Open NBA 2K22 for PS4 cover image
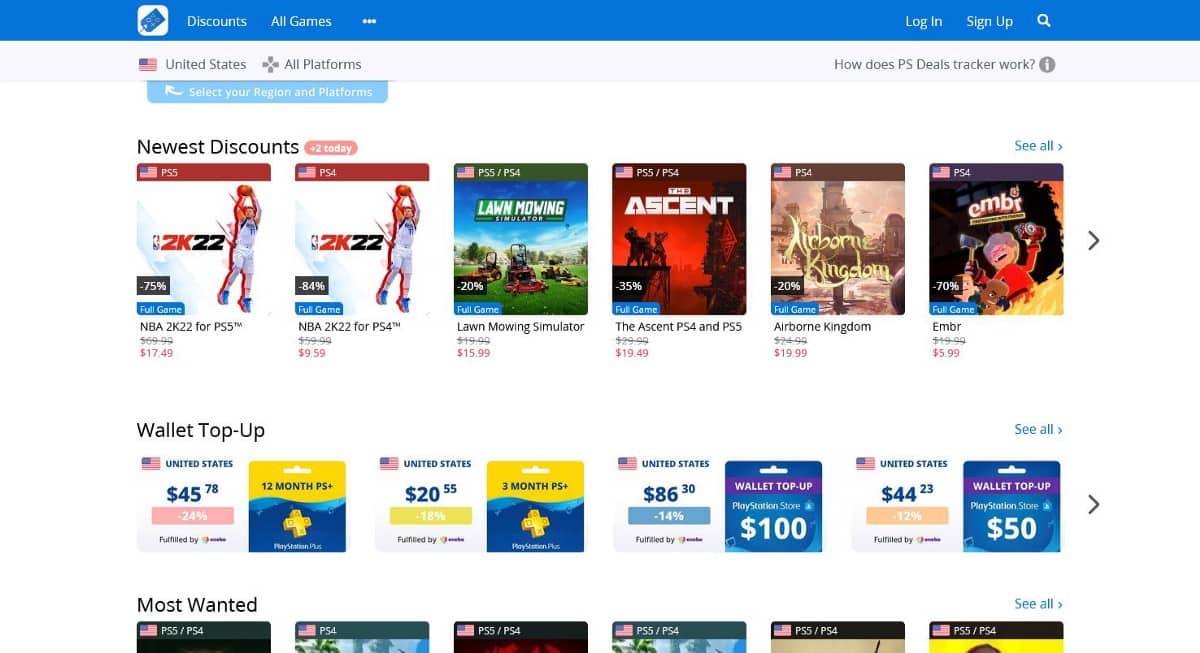Screen dimensions: 1200x653 coord(362,240)
